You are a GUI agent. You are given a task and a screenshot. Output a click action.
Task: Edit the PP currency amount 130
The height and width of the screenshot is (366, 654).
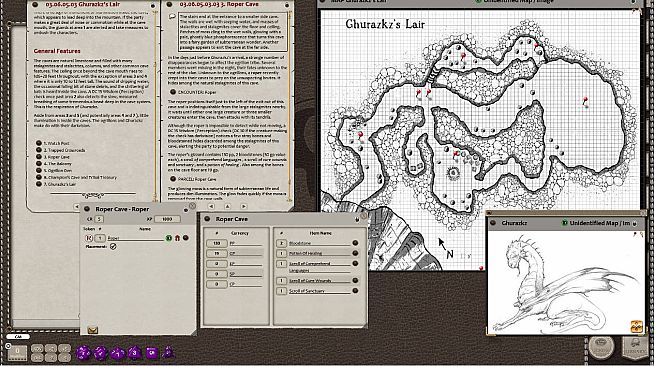(216, 243)
